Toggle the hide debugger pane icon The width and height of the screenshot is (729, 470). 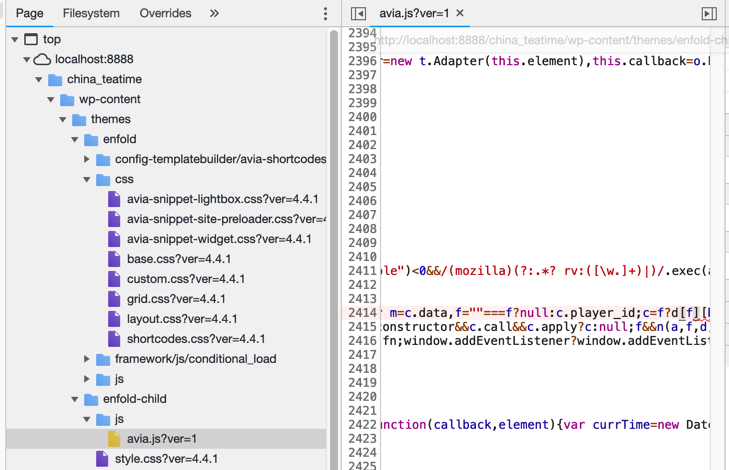coord(709,13)
